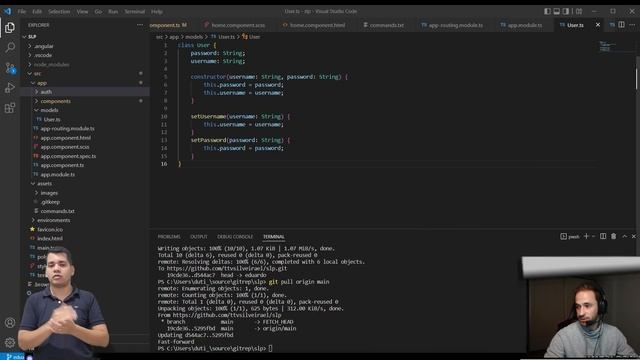
Task: Open the View menu
Action: coord(82,11)
